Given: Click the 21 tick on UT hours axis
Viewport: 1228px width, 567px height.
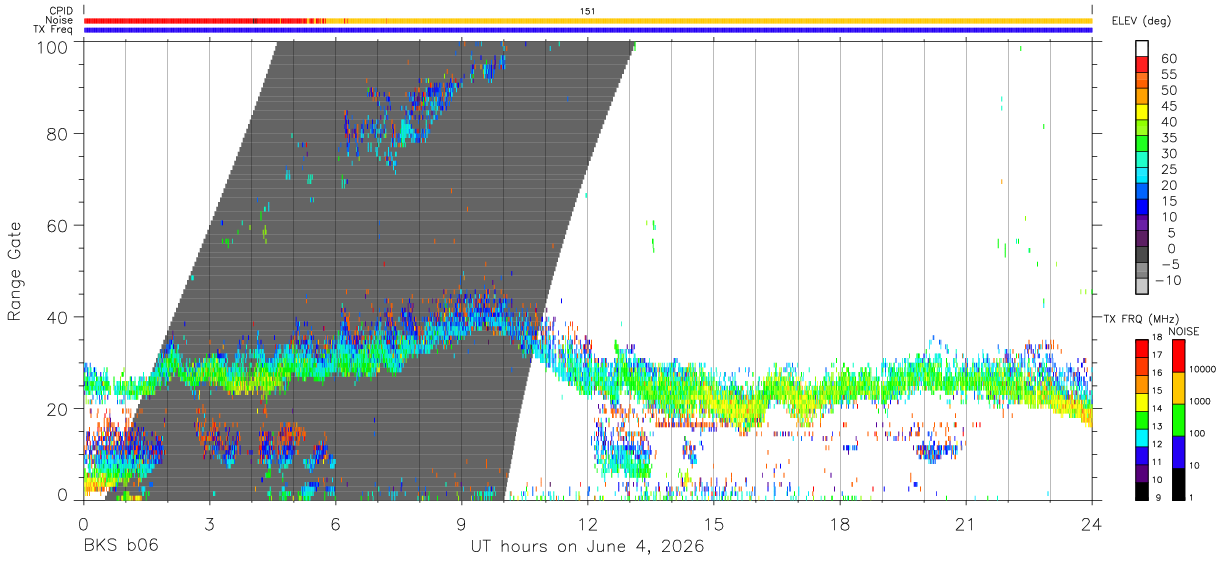Looking at the screenshot, I should 965,524.
